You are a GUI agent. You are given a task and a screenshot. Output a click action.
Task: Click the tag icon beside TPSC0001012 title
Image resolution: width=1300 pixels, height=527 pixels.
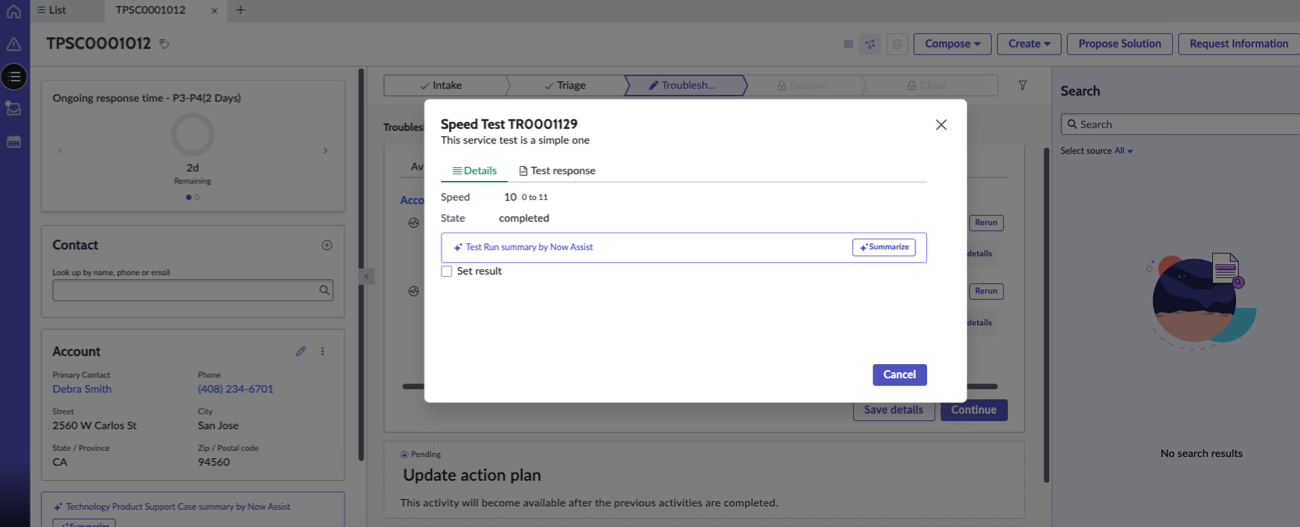tap(165, 44)
